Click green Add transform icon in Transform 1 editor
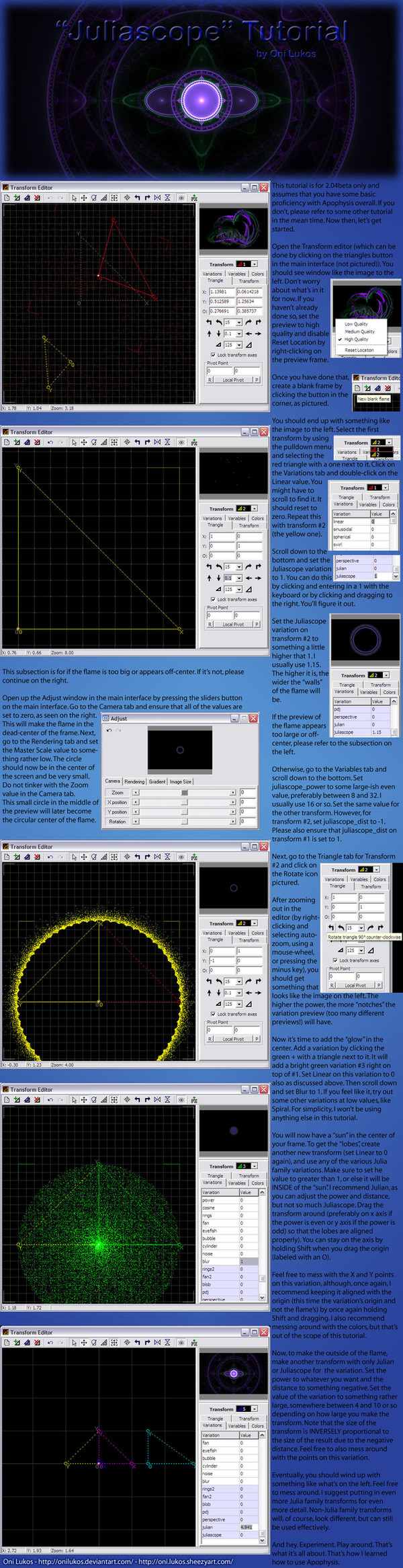Screen dimensions: 403x1568 (17, 197)
